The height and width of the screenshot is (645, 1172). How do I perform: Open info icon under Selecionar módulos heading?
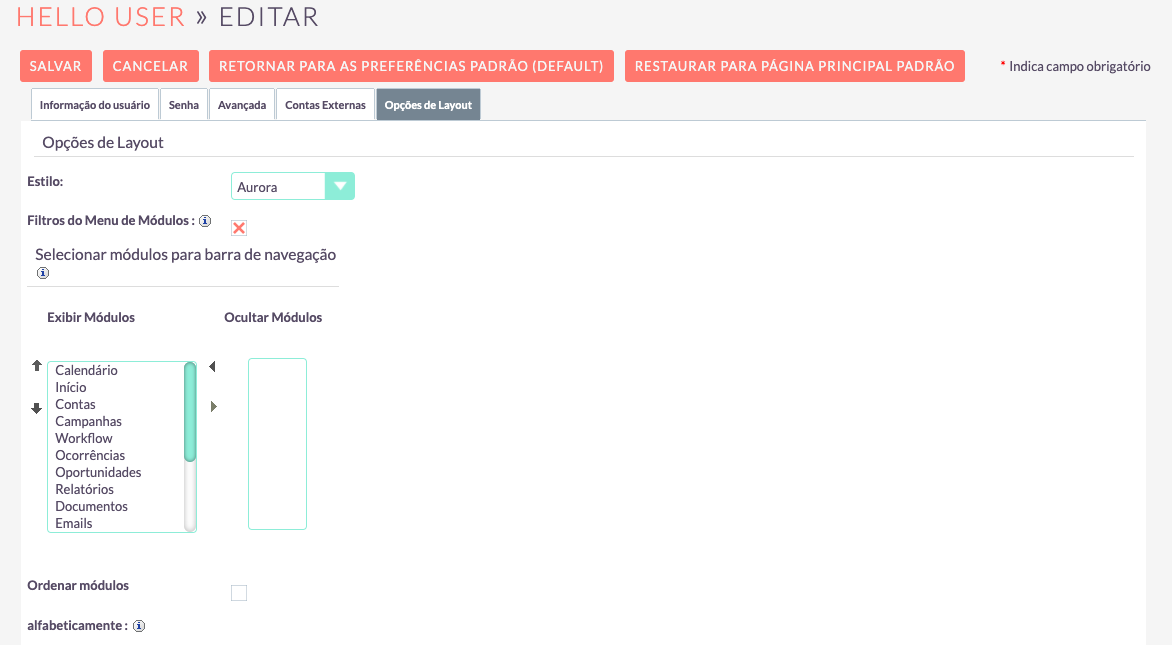pyautogui.click(x=43, y=273)
